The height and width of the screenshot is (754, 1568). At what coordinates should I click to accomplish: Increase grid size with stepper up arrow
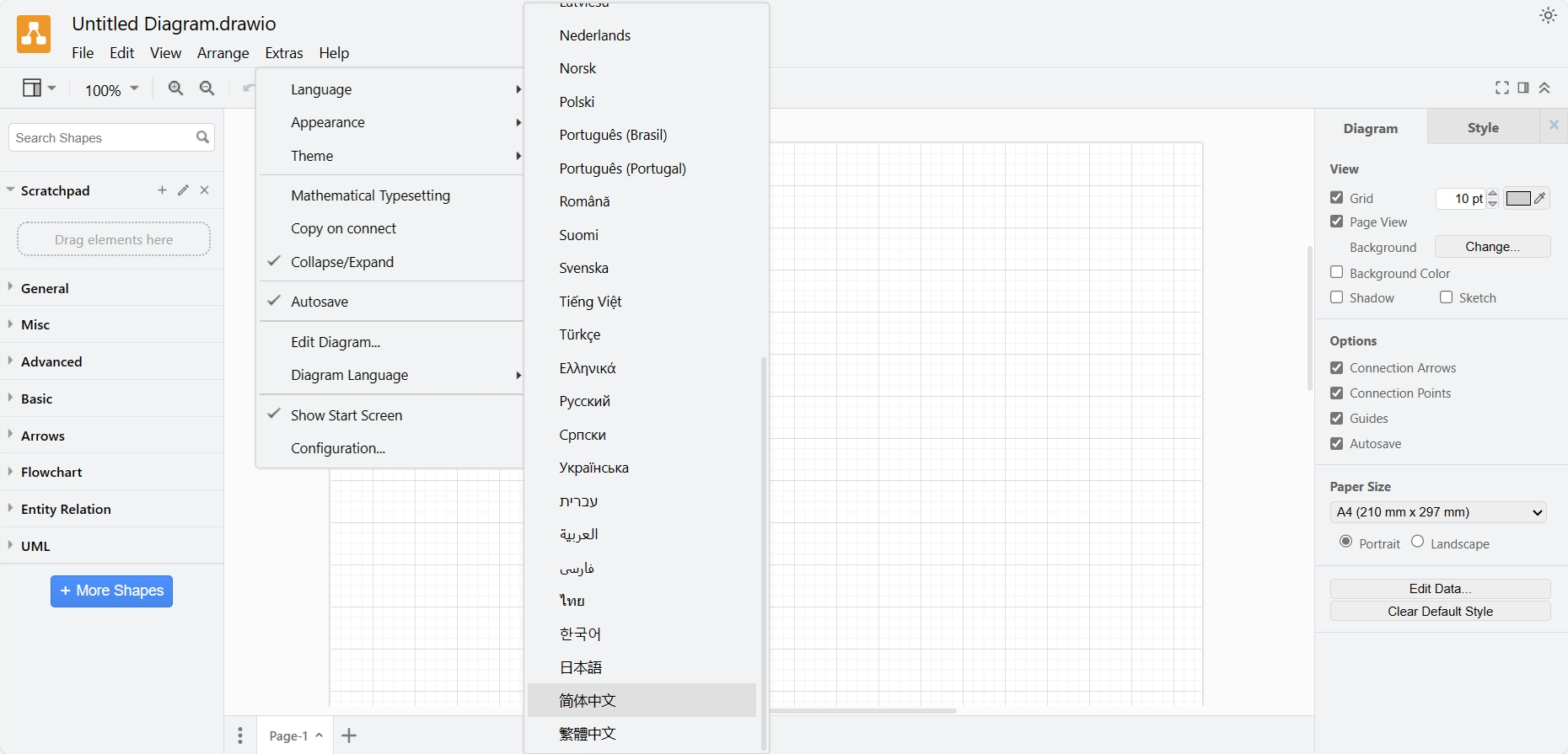click(x=1493, y=193)
